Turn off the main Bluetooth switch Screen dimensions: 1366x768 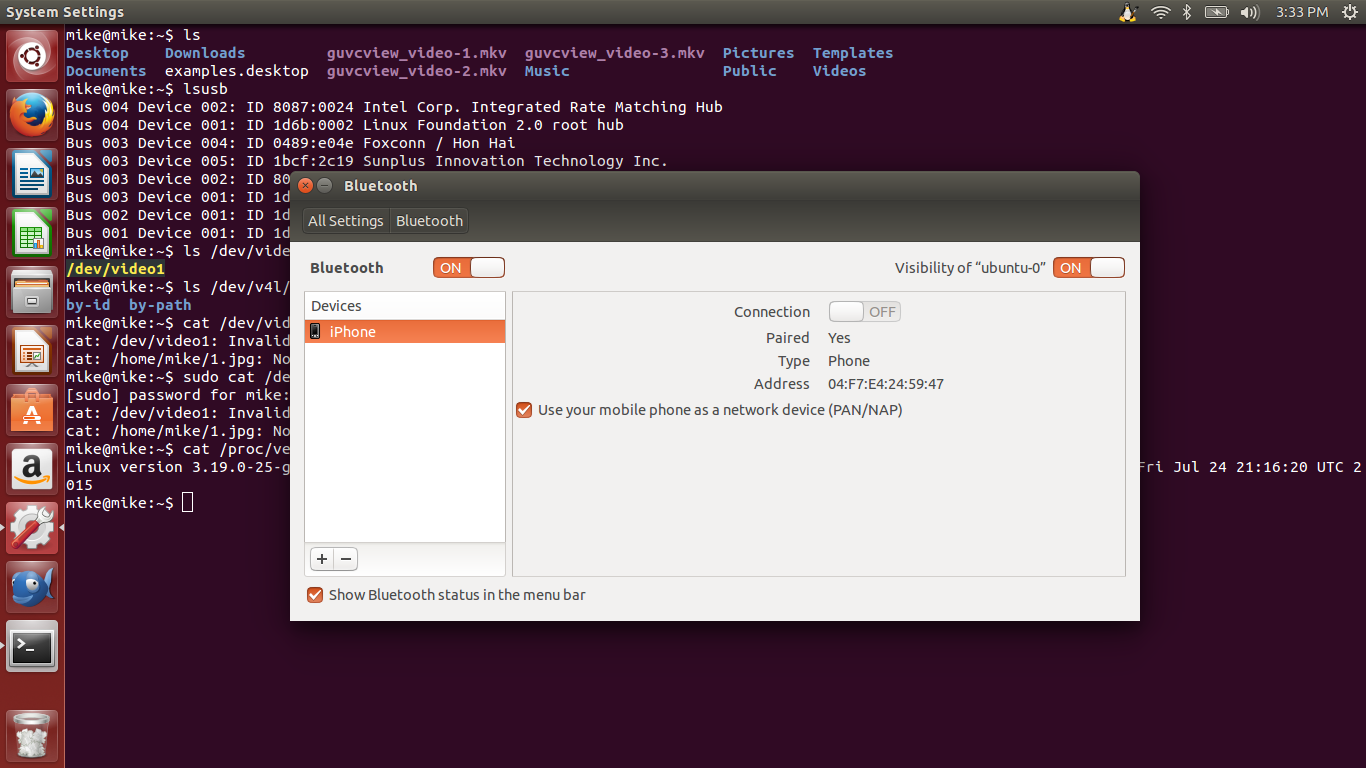[x=469, y=267]
